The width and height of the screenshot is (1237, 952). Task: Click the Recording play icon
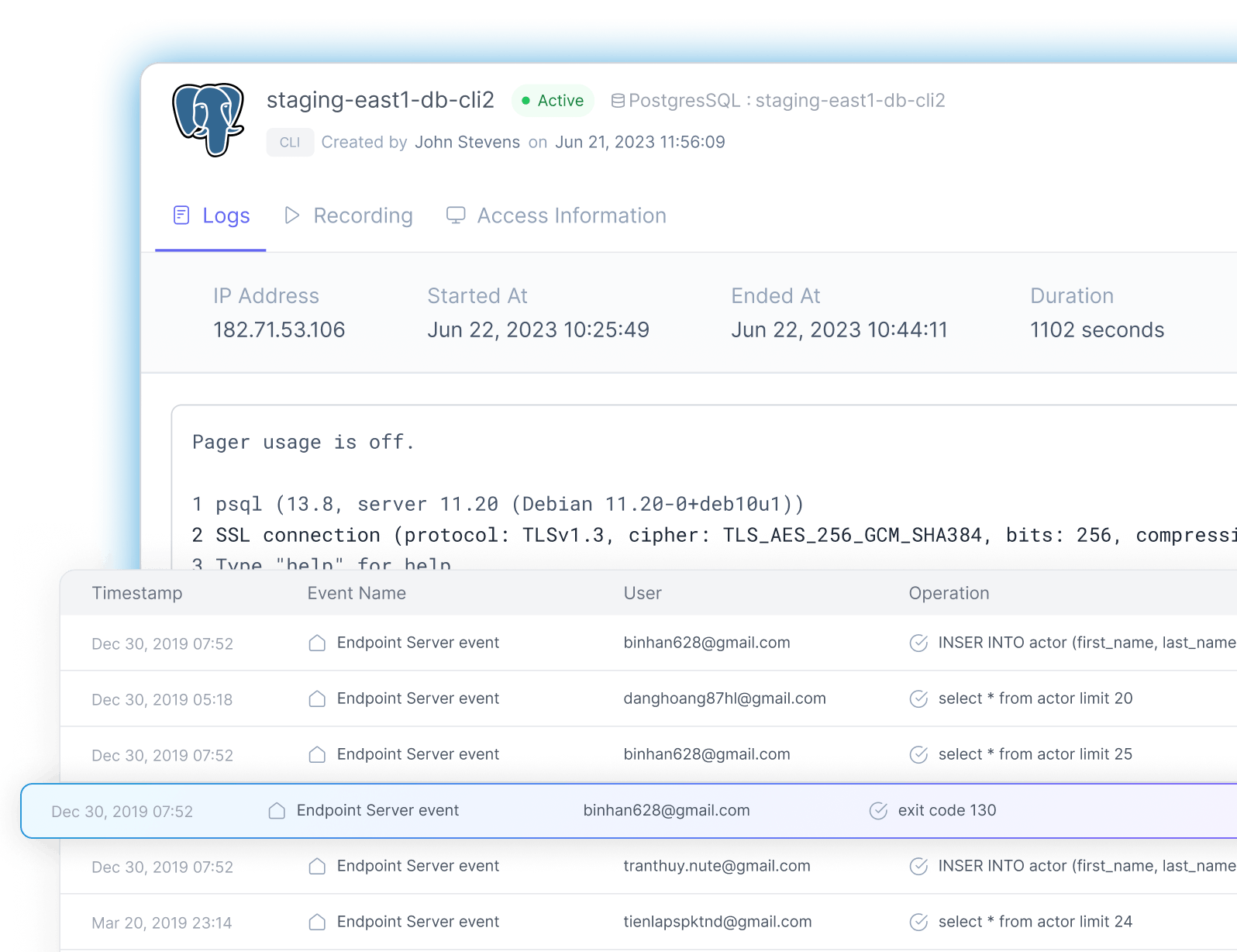pos(292,216)
